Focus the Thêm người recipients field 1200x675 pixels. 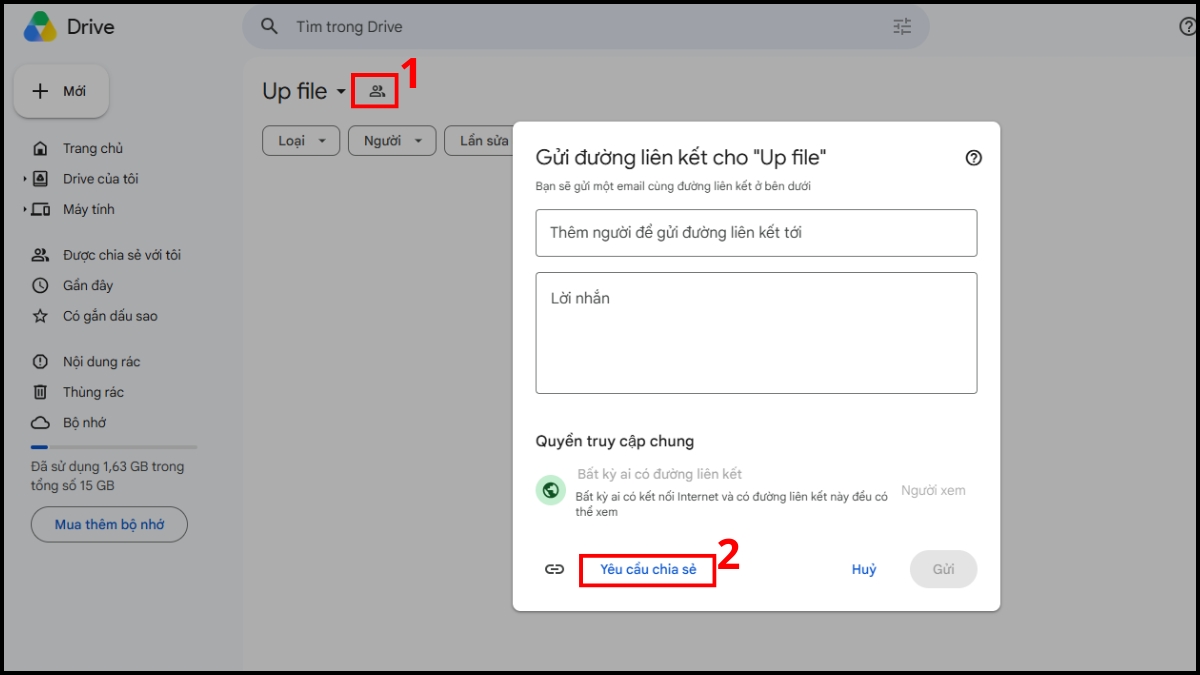click(756, 233)
